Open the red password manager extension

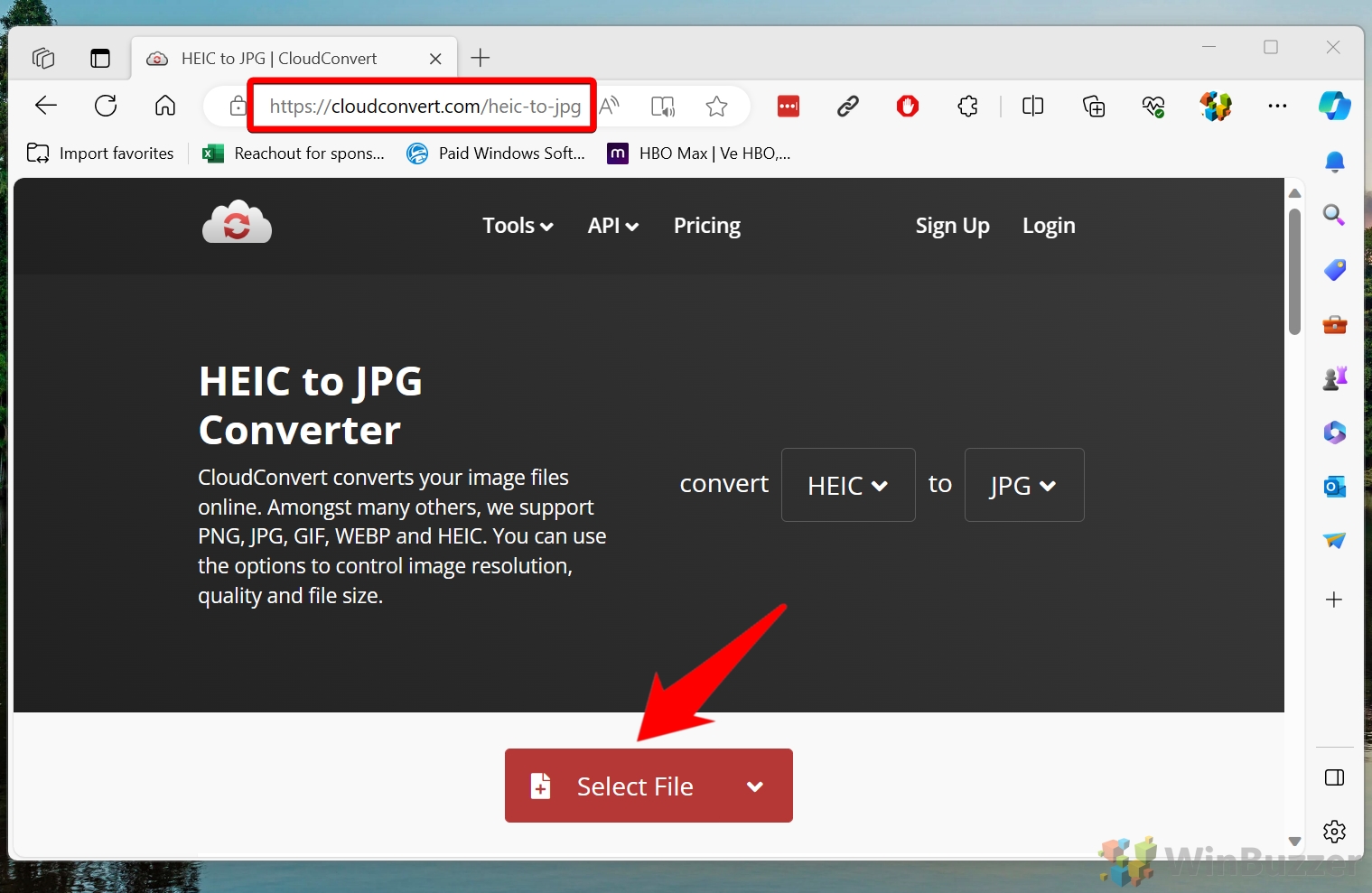tap(789, 107)
